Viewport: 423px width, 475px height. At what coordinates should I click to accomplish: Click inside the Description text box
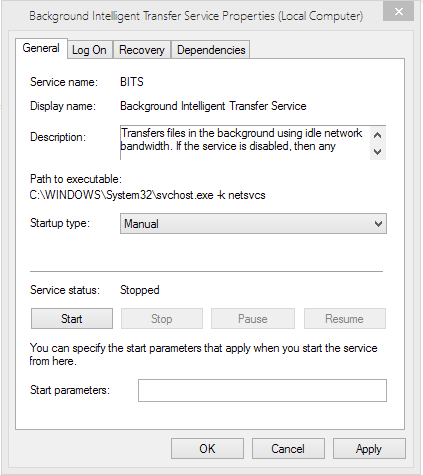click(x=245, y=143)
